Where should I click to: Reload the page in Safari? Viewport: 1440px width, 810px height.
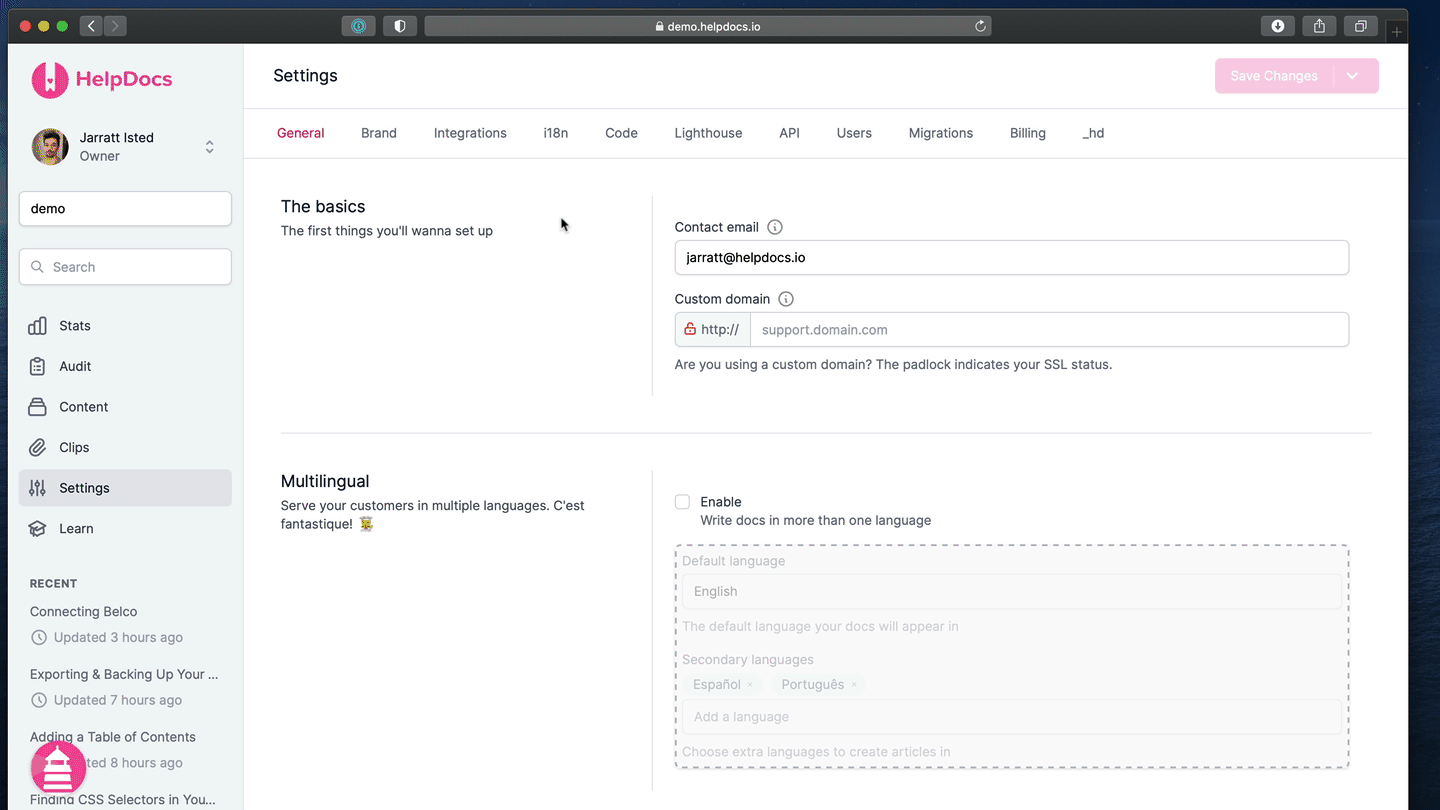pyautogui.click(x=980, y=26)
